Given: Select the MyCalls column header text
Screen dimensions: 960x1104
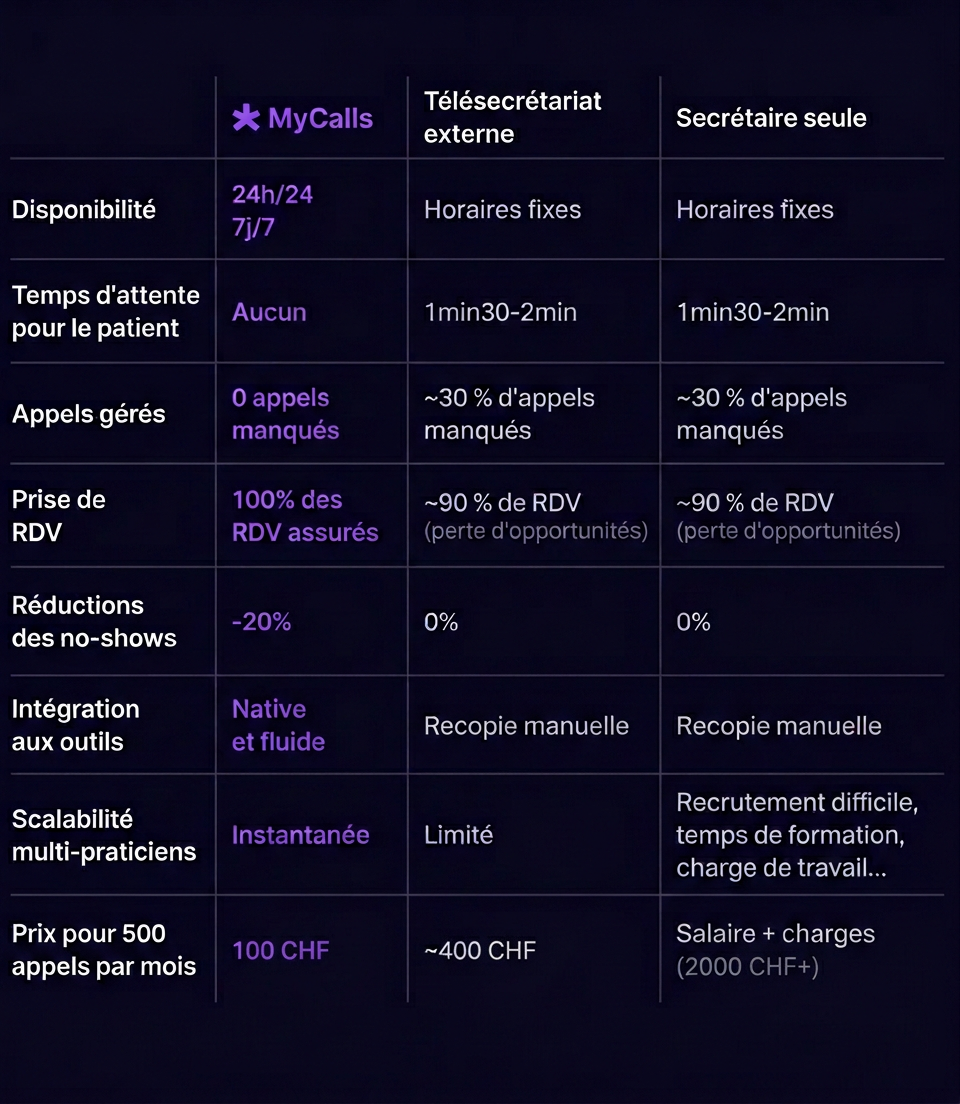Looking at the screenshot, I should coord(320,119).
